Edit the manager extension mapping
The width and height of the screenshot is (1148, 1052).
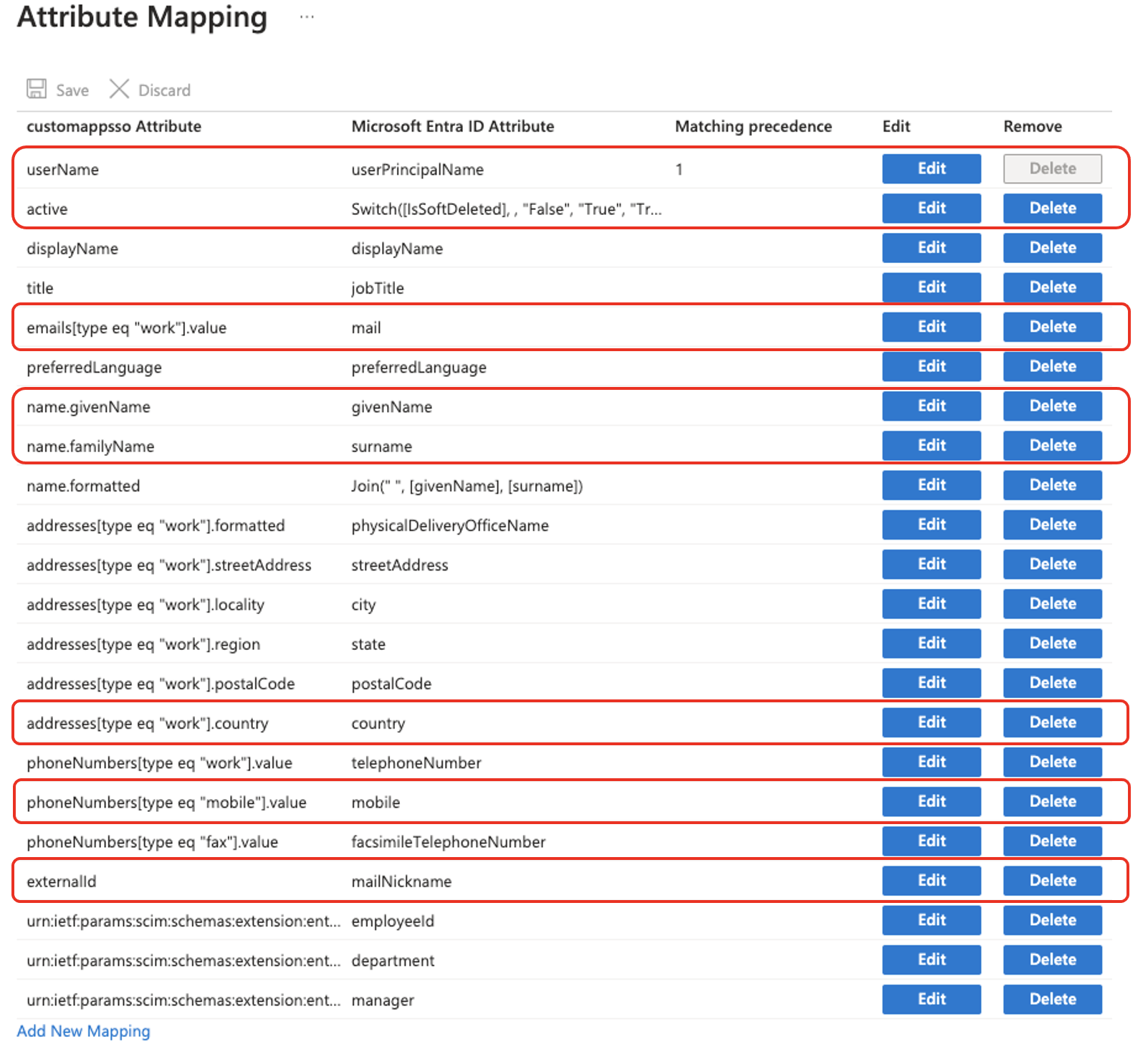931,999
